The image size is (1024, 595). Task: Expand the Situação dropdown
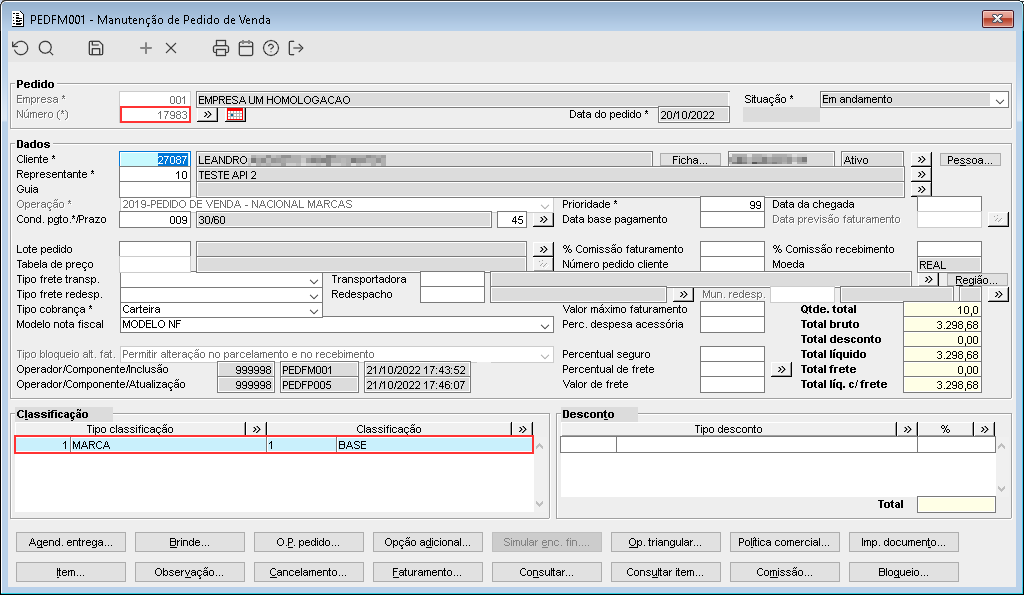pyautogui.click(x=999, y=100)
